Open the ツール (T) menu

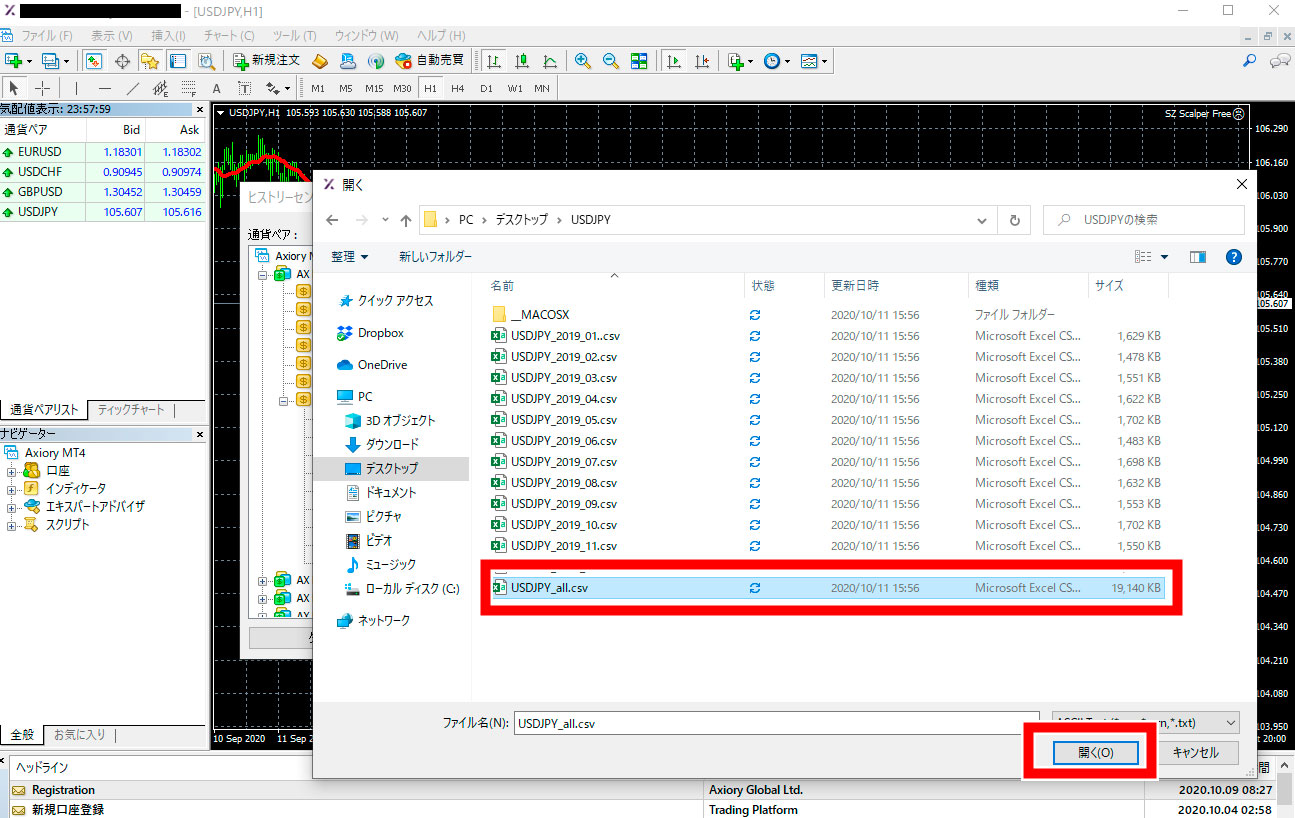coord(295,35)
